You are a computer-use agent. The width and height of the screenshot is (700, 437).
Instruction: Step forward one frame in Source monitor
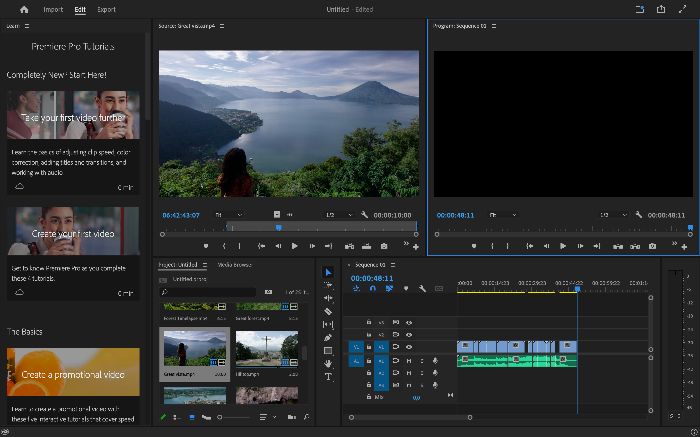point(312,246)
